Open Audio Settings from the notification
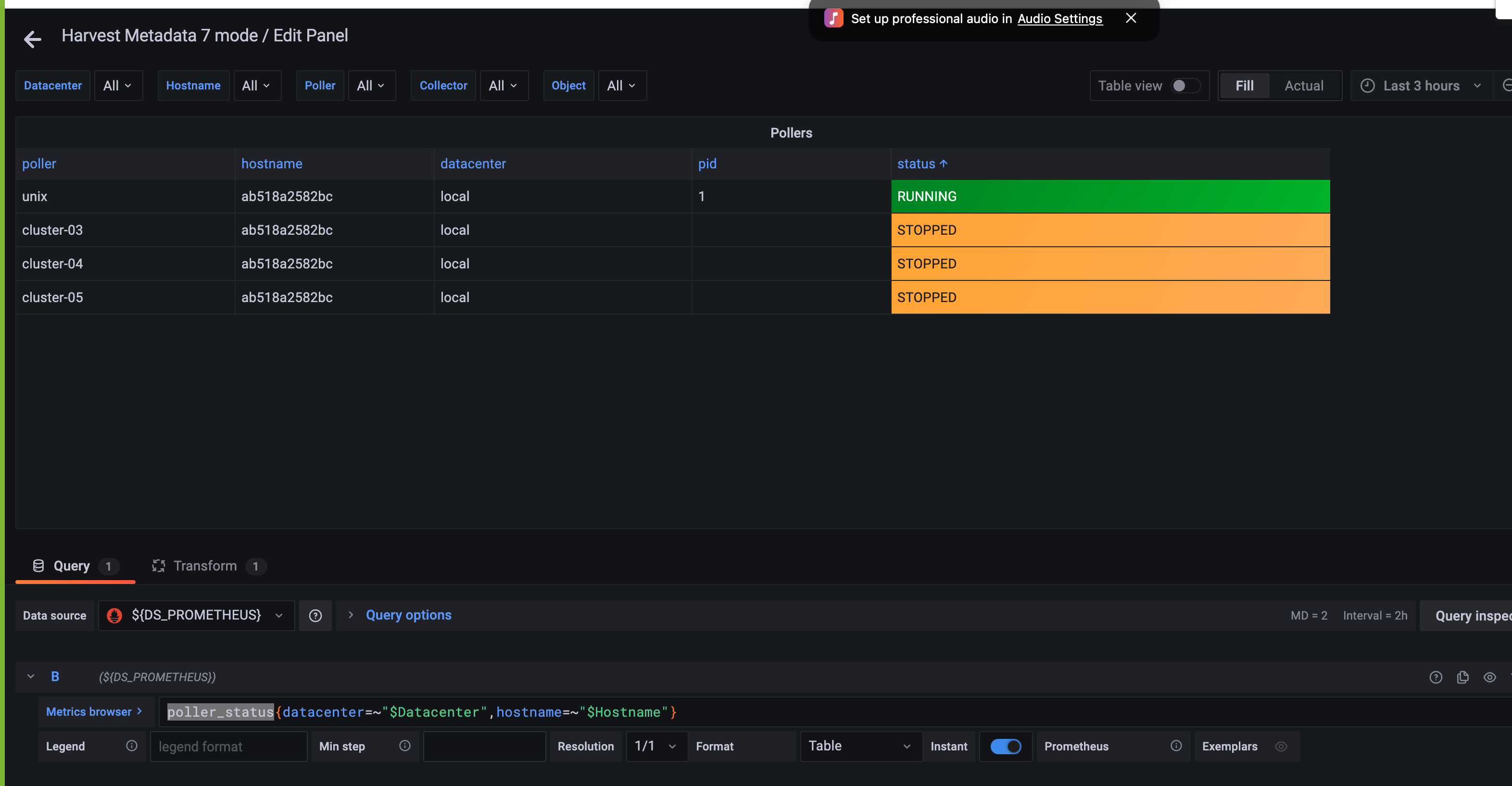Screen dimensions: 1512x786 click(x=1060, y=18)
